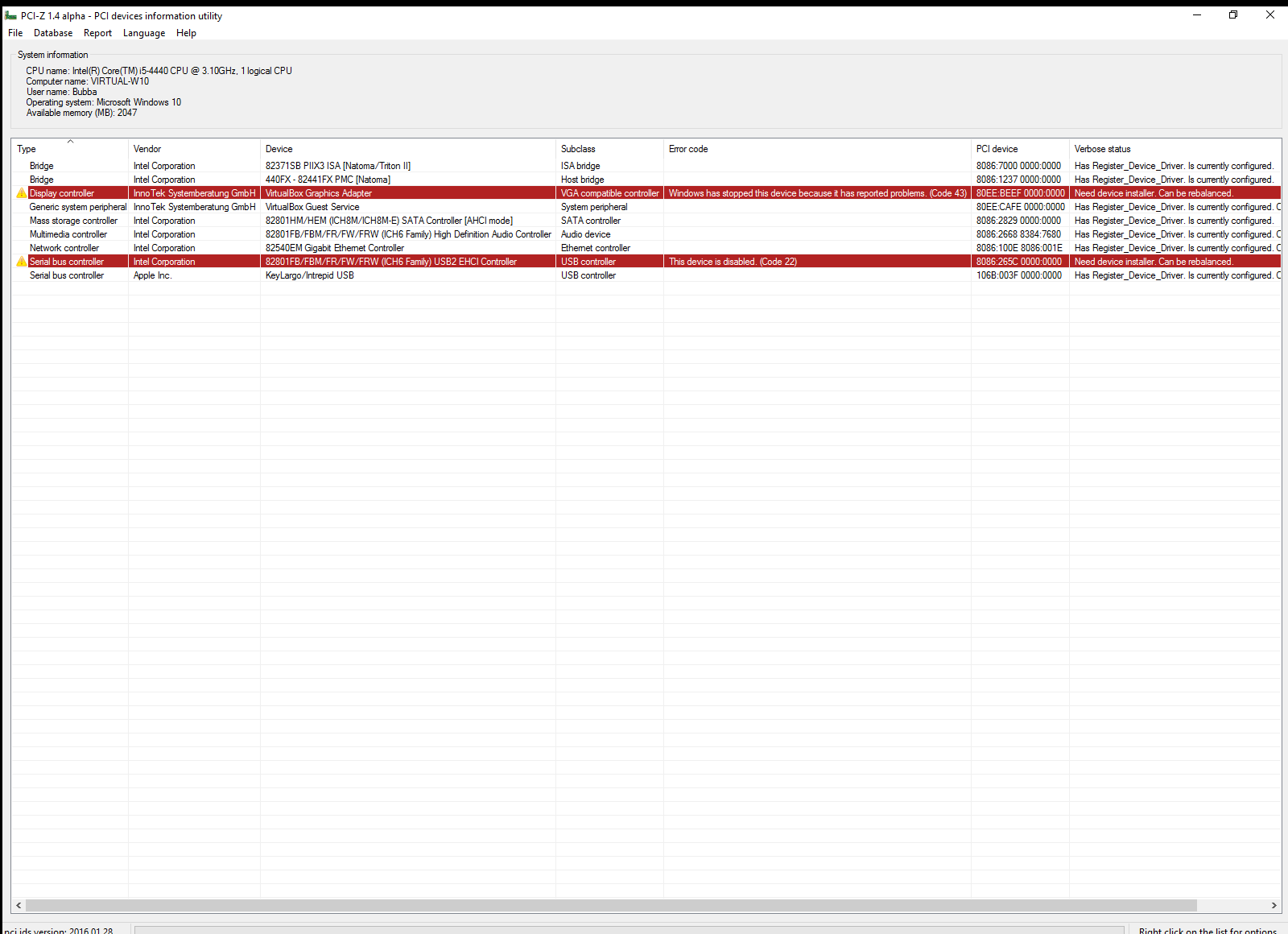Screen dimensions: 1288x934
Task: Click the Host bridge subclass cell
Action: [583, 180]
